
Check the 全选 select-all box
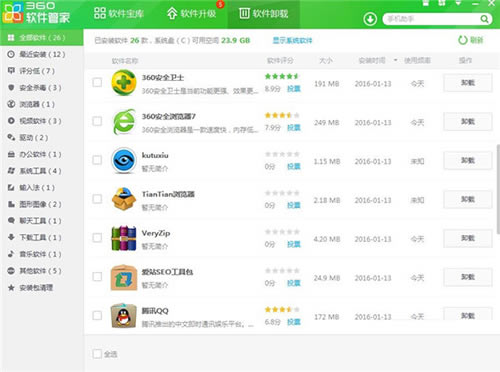click(97, 354)
